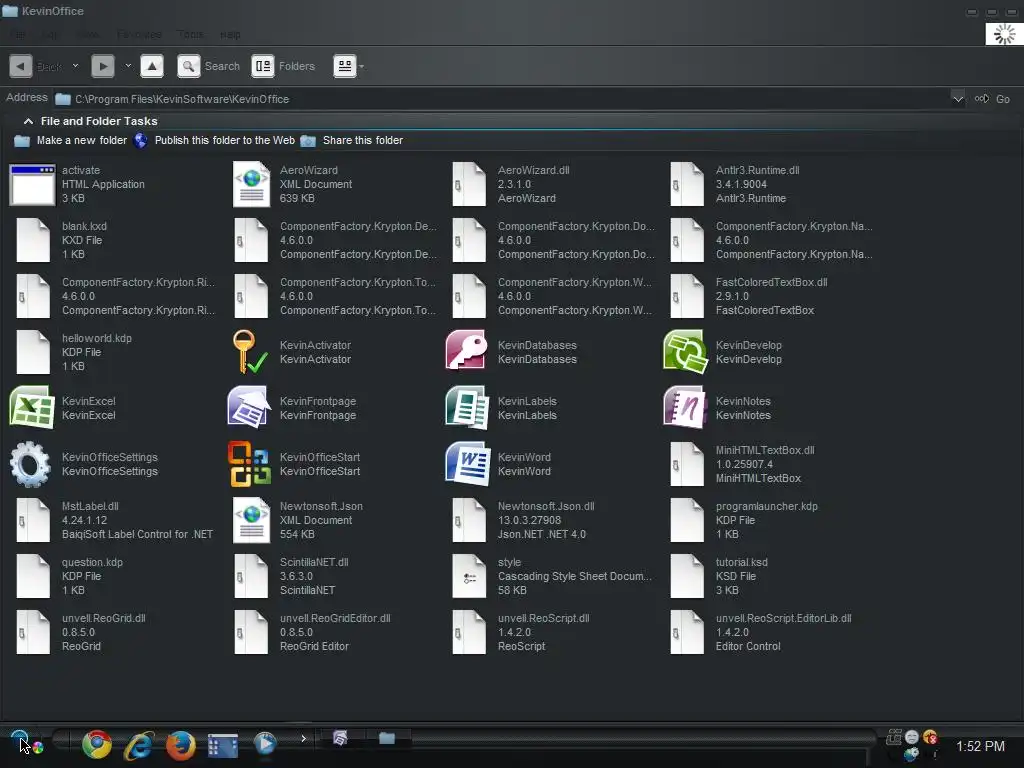Viewport: 1024px width, 768px height.
Task: Launch KevinDatabases from its icon
Action: coord(468,351)
